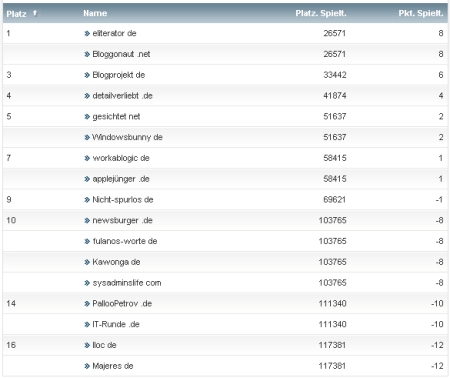Open the eliterator de link

pos(114,33)
